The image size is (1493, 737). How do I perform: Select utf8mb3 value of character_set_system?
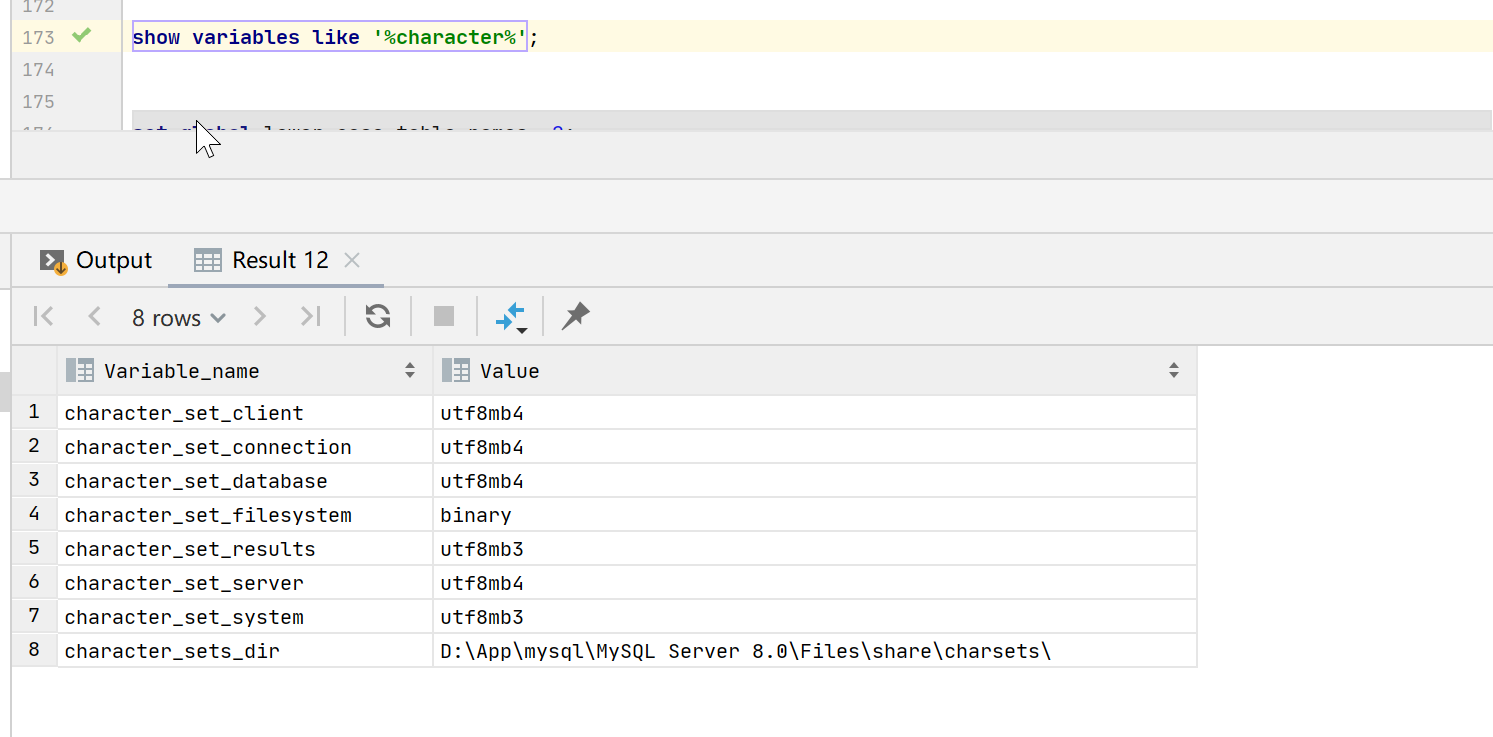(815, 617)
